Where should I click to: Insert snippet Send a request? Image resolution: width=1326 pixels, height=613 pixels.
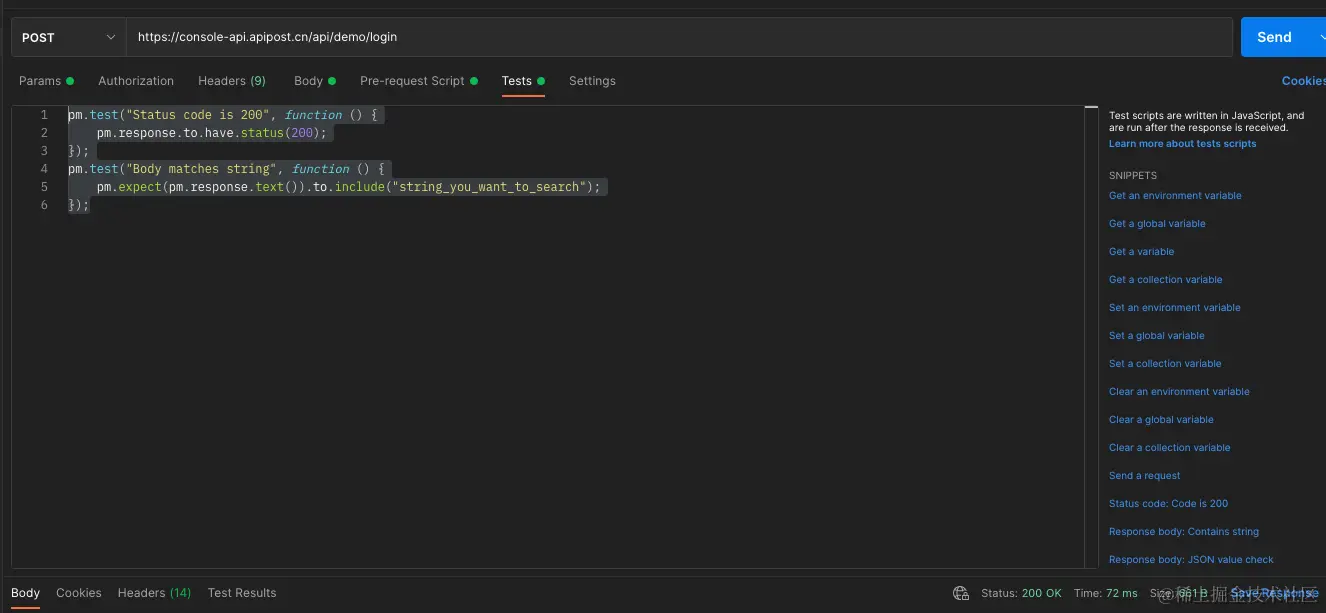pyautogui.click(x=1144, y=476)
